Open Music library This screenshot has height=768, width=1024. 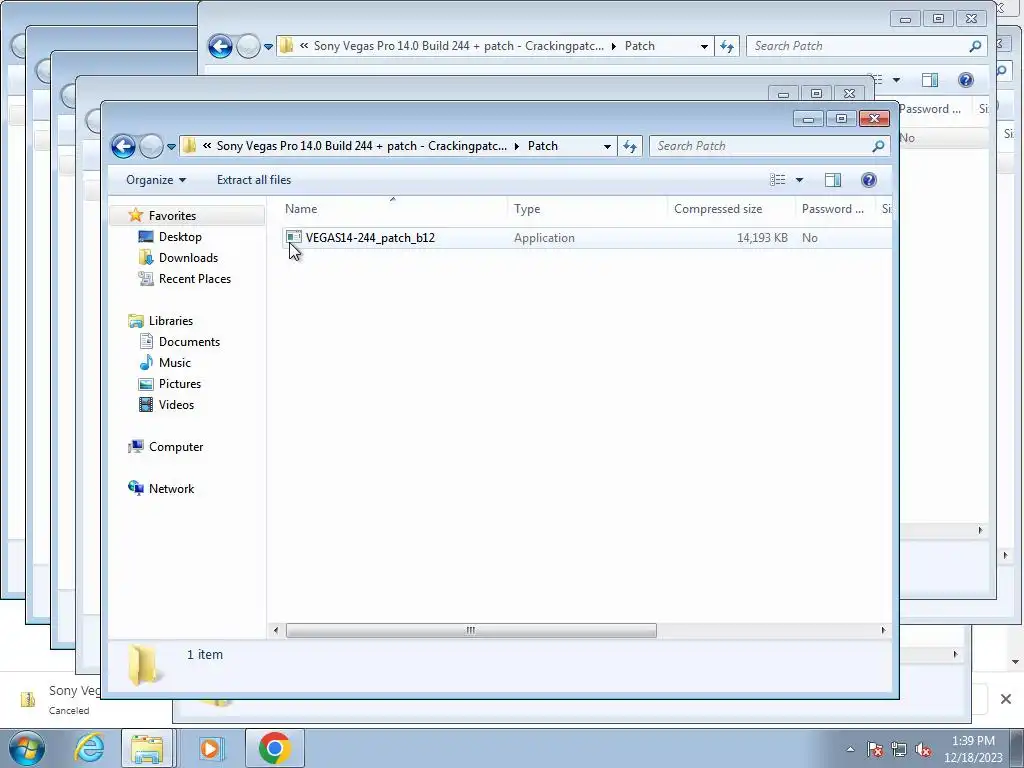click(x=175, y=362)
